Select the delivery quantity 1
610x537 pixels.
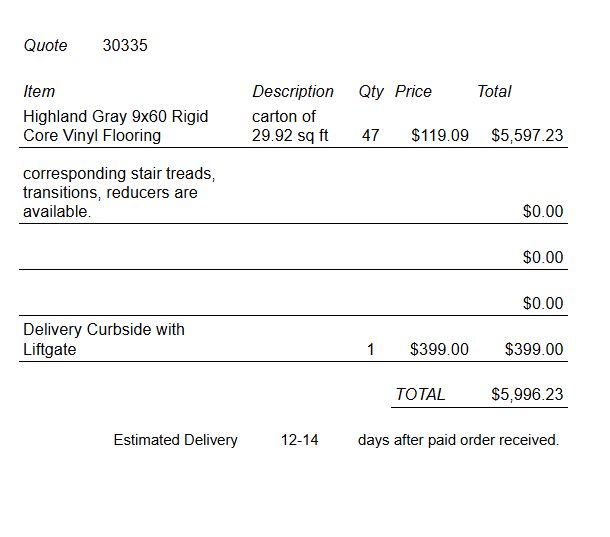pos(371,349)
